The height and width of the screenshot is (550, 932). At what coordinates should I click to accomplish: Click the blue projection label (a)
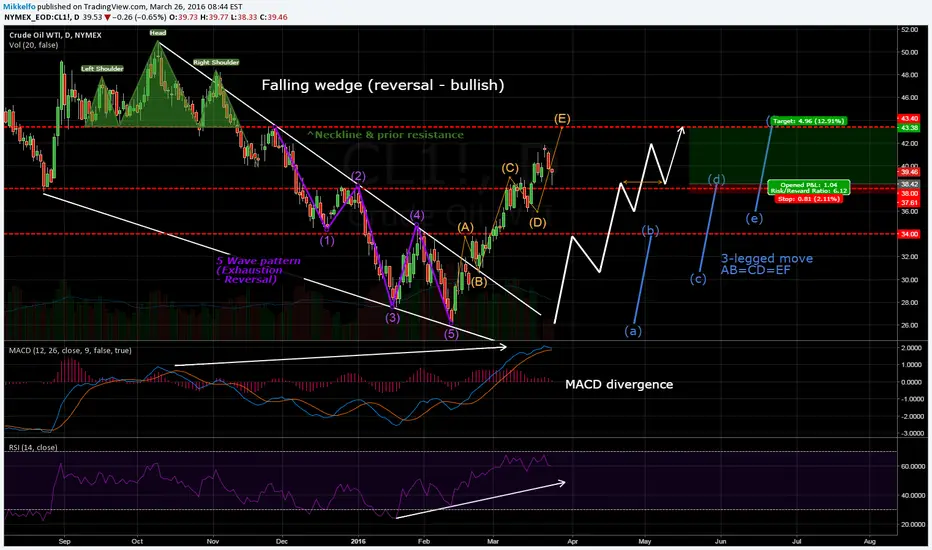point(633,331)
